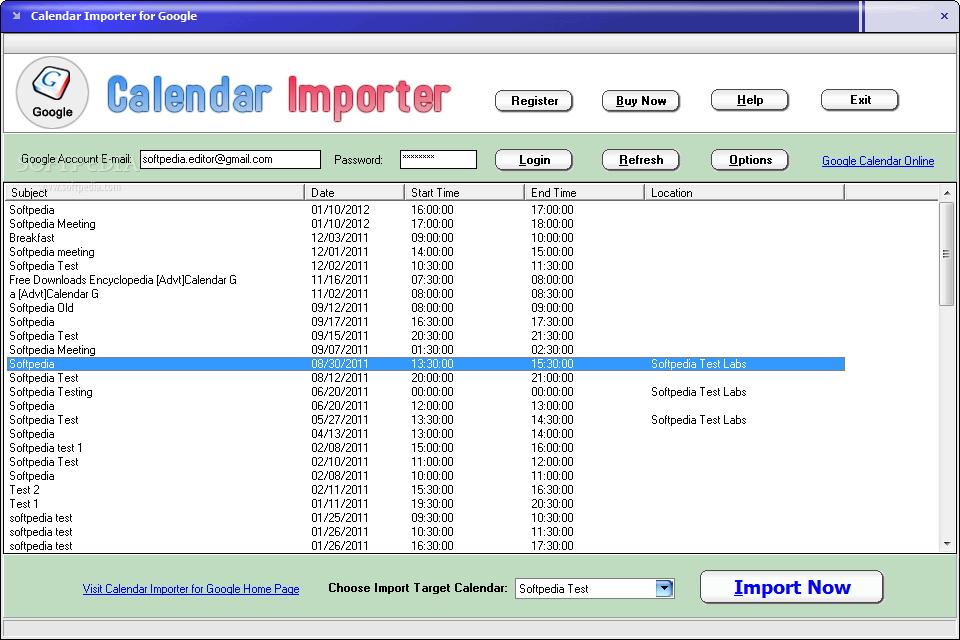
Task: Sort by the Location column header
Action: (x=744, y=192)
